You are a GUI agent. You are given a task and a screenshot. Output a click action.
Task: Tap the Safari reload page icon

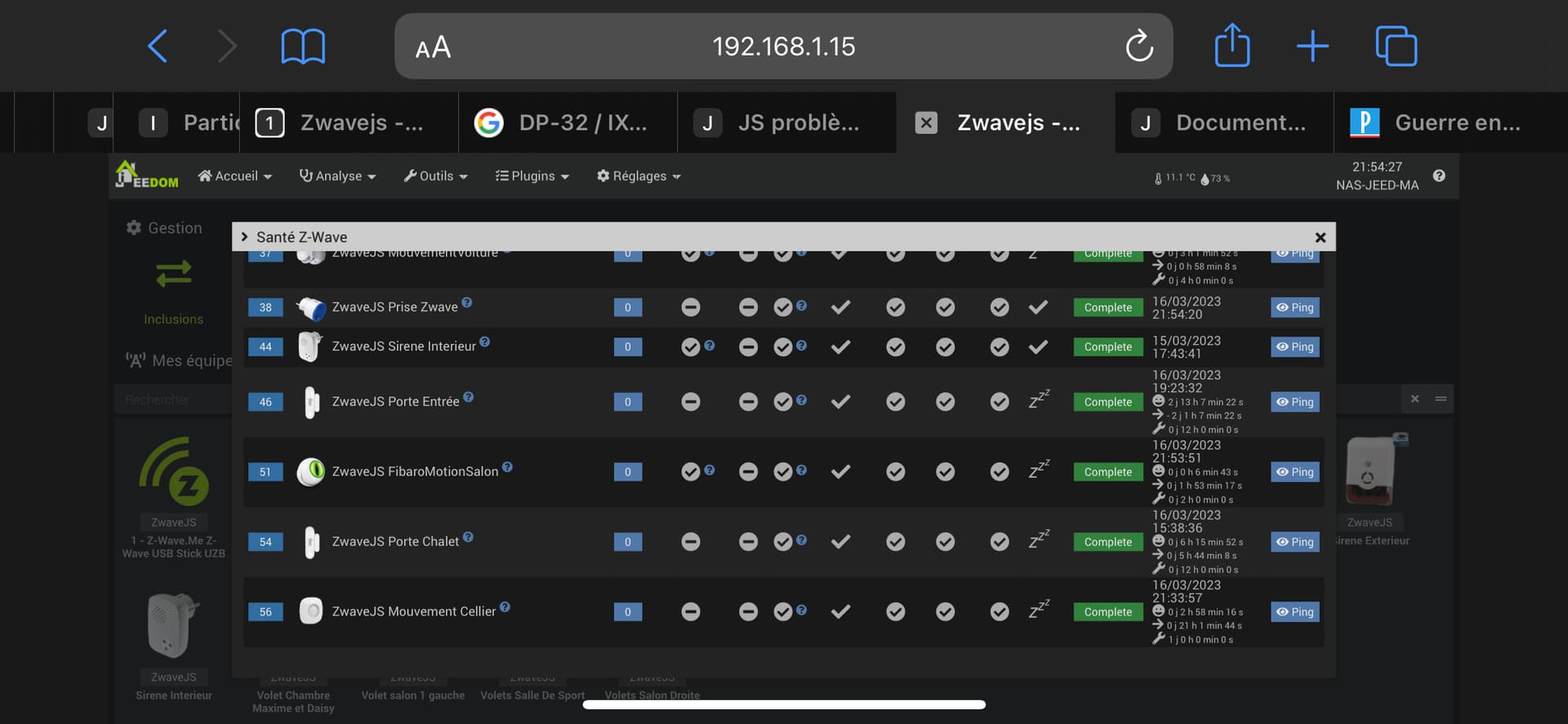[x=1139, y=47]
